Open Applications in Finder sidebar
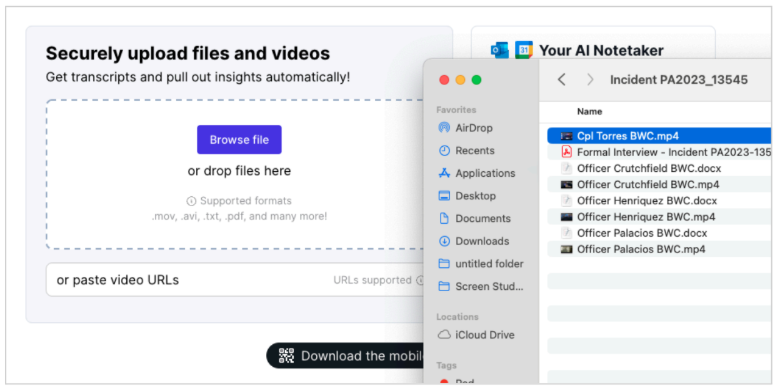 click(x=477, y=173)
